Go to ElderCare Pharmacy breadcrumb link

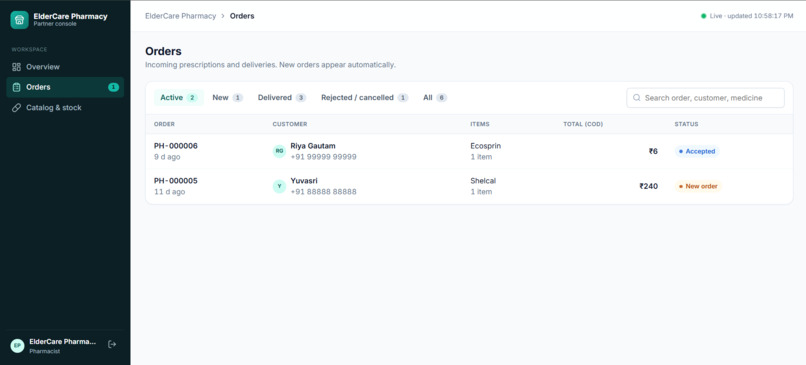(x=180, y=16)
